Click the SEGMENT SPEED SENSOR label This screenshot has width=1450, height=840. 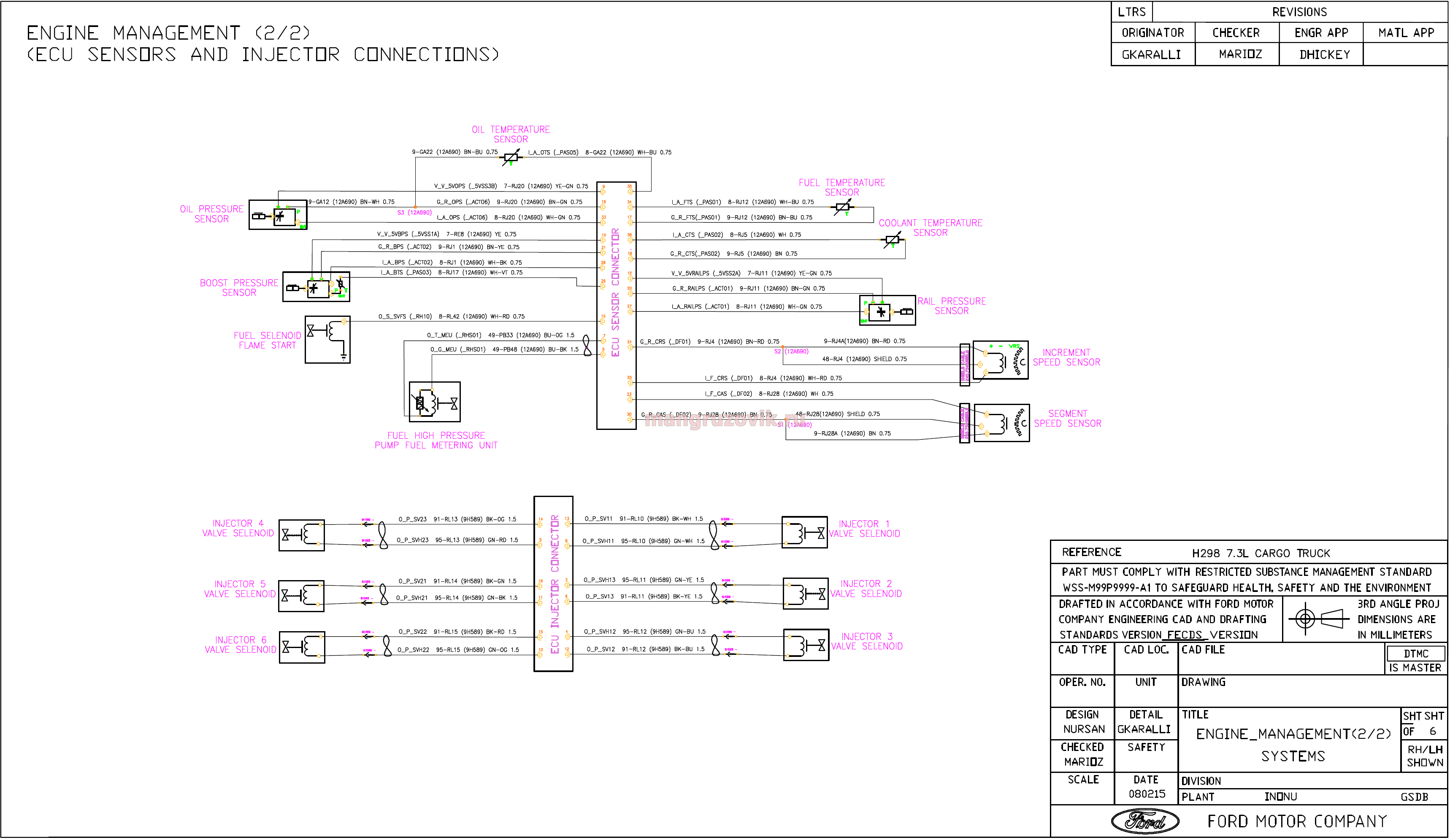point(1068,419)
